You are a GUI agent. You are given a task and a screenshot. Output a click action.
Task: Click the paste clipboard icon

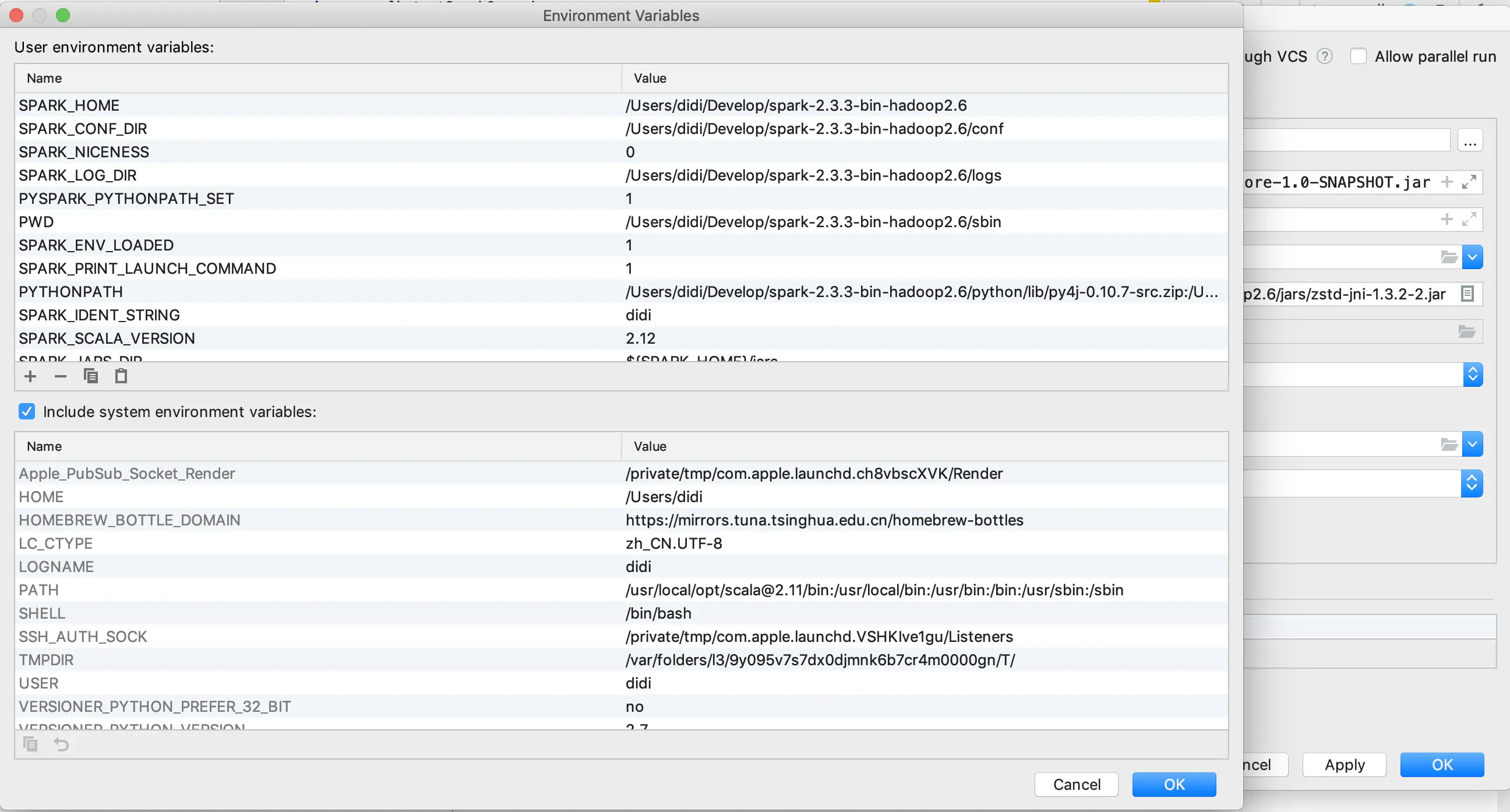[121, 376]
